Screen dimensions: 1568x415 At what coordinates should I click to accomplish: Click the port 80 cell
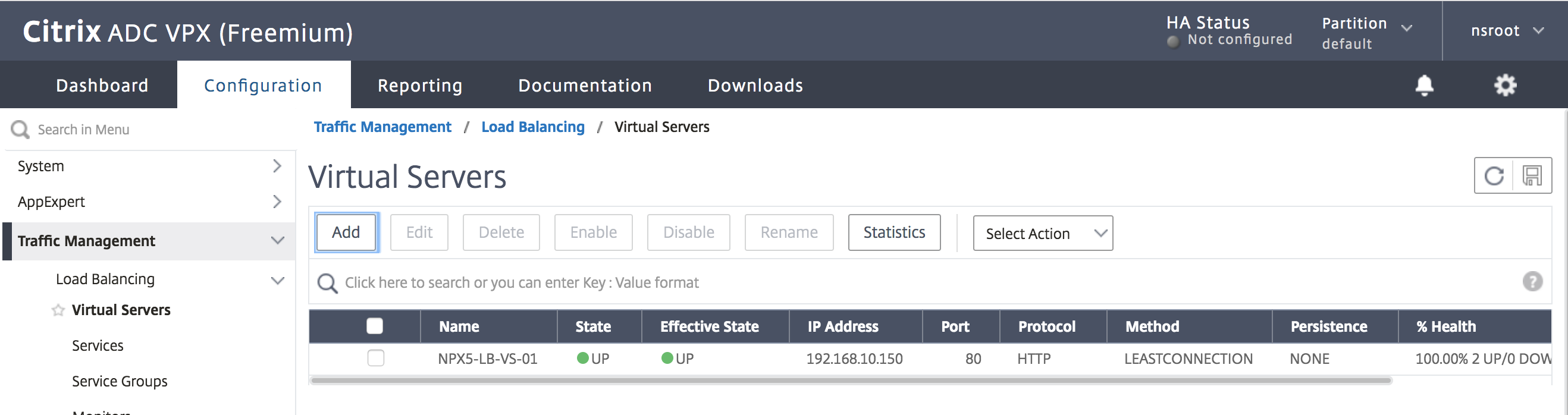coord(973,359)
